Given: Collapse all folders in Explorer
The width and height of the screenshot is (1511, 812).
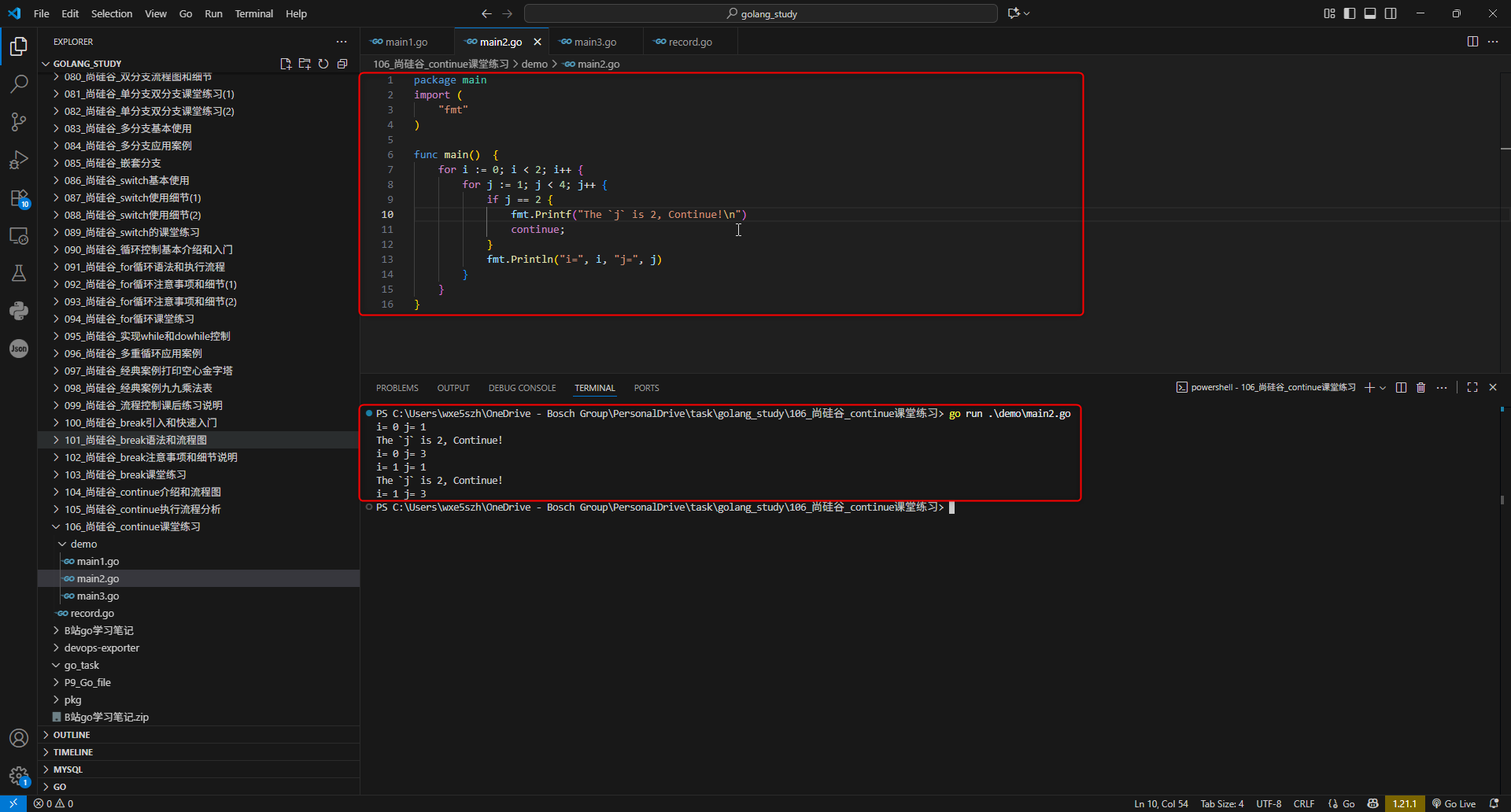Looking at the screenshot, I should 342,64.
